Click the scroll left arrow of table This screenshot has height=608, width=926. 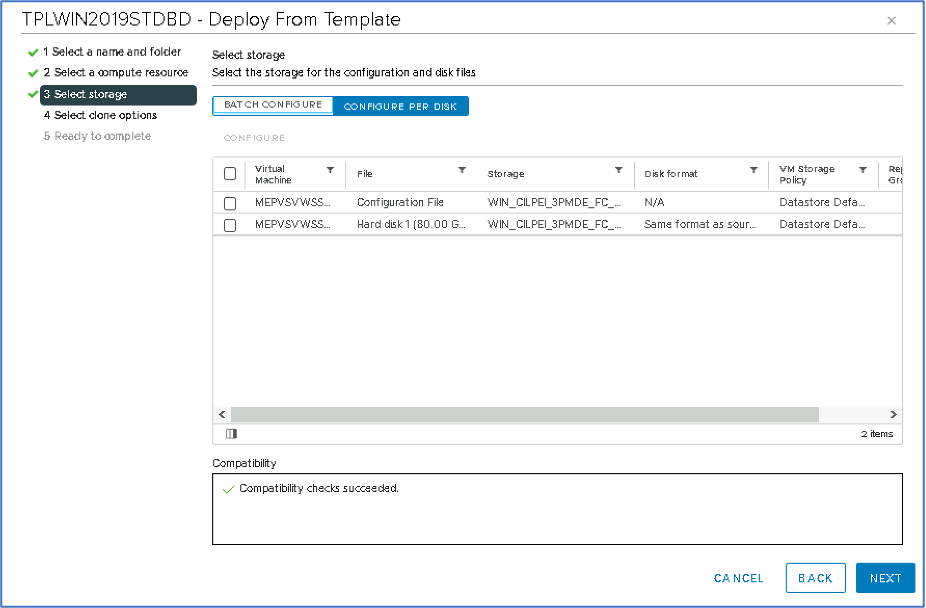[222, 414]
